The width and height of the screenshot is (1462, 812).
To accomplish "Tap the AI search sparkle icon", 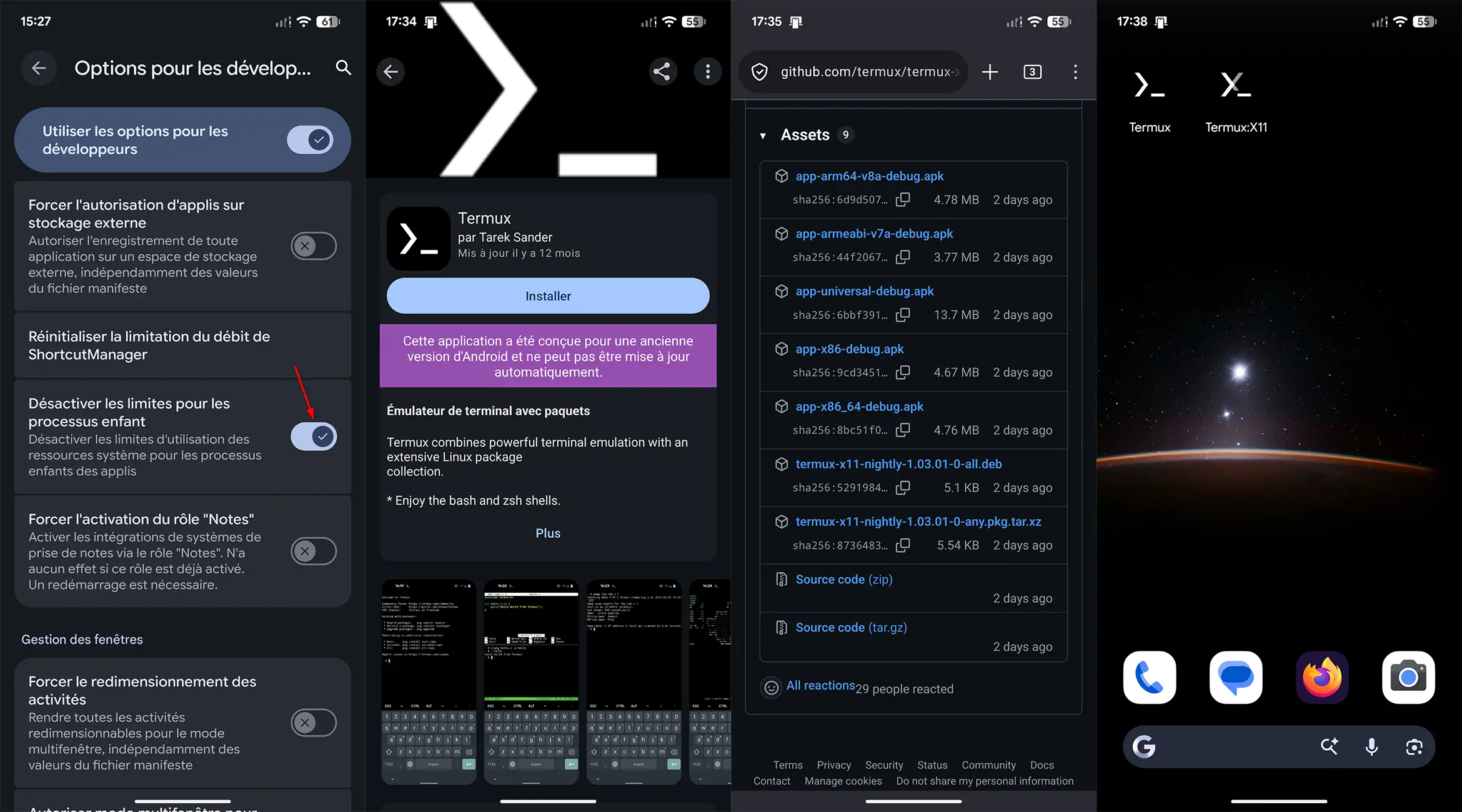I will tap(1329, 746).
